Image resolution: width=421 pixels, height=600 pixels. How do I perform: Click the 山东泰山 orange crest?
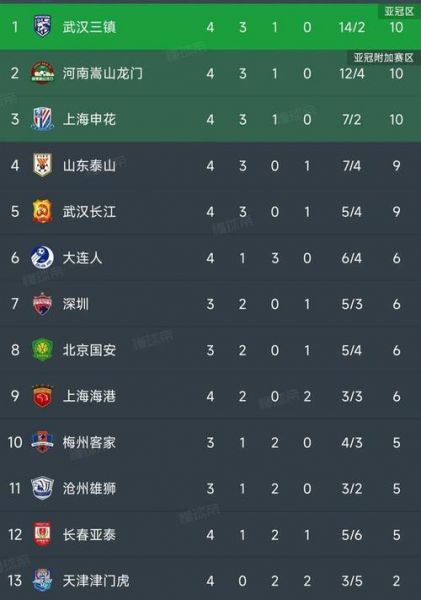(42, 165)
